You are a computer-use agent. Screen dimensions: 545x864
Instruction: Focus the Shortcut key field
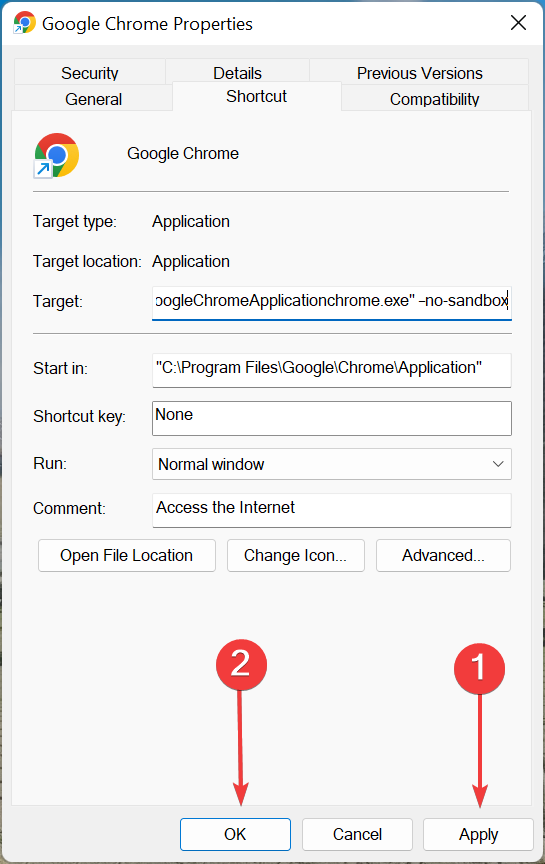tap(332, 418)
